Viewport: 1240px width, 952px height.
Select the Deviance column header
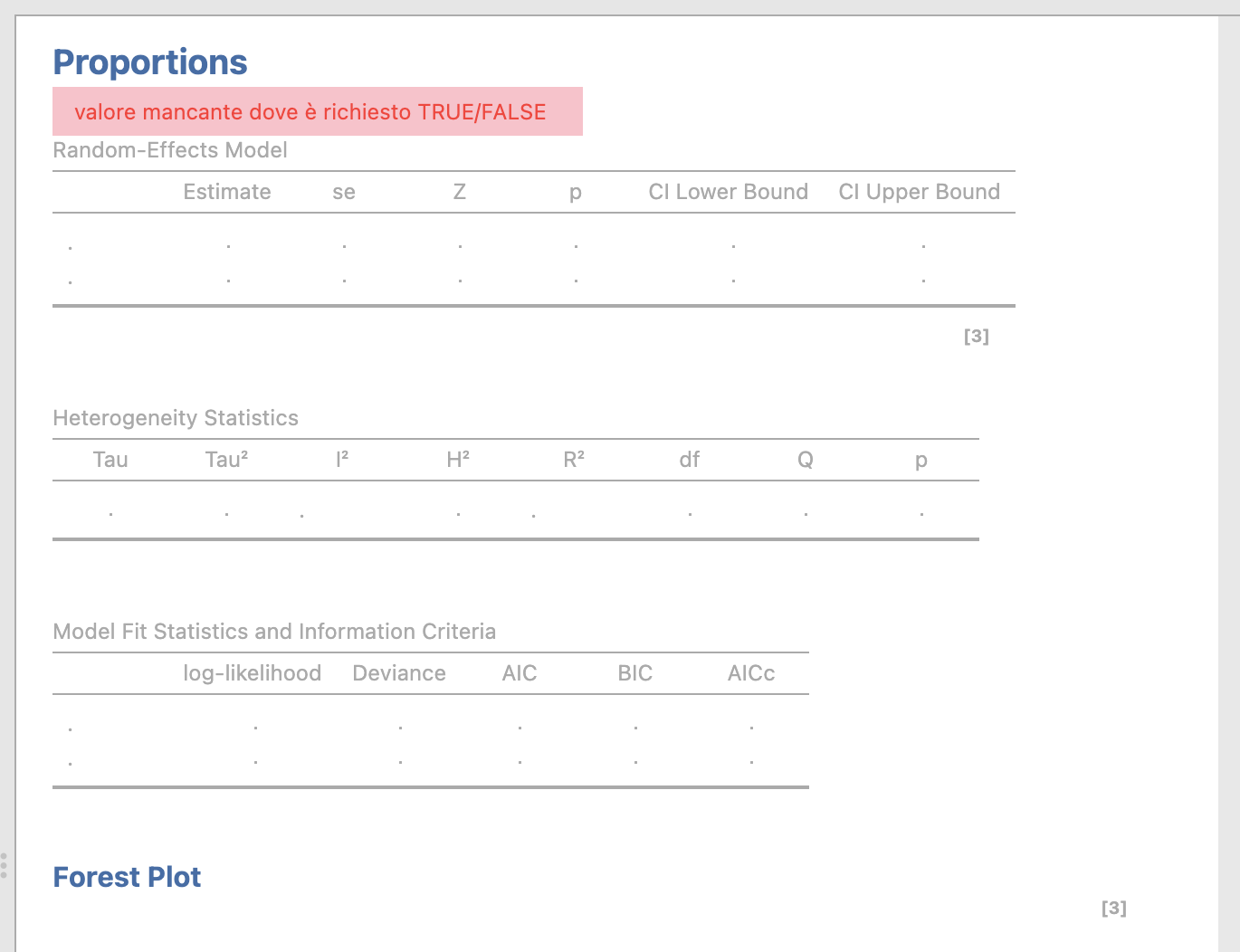tap(399, 673)
